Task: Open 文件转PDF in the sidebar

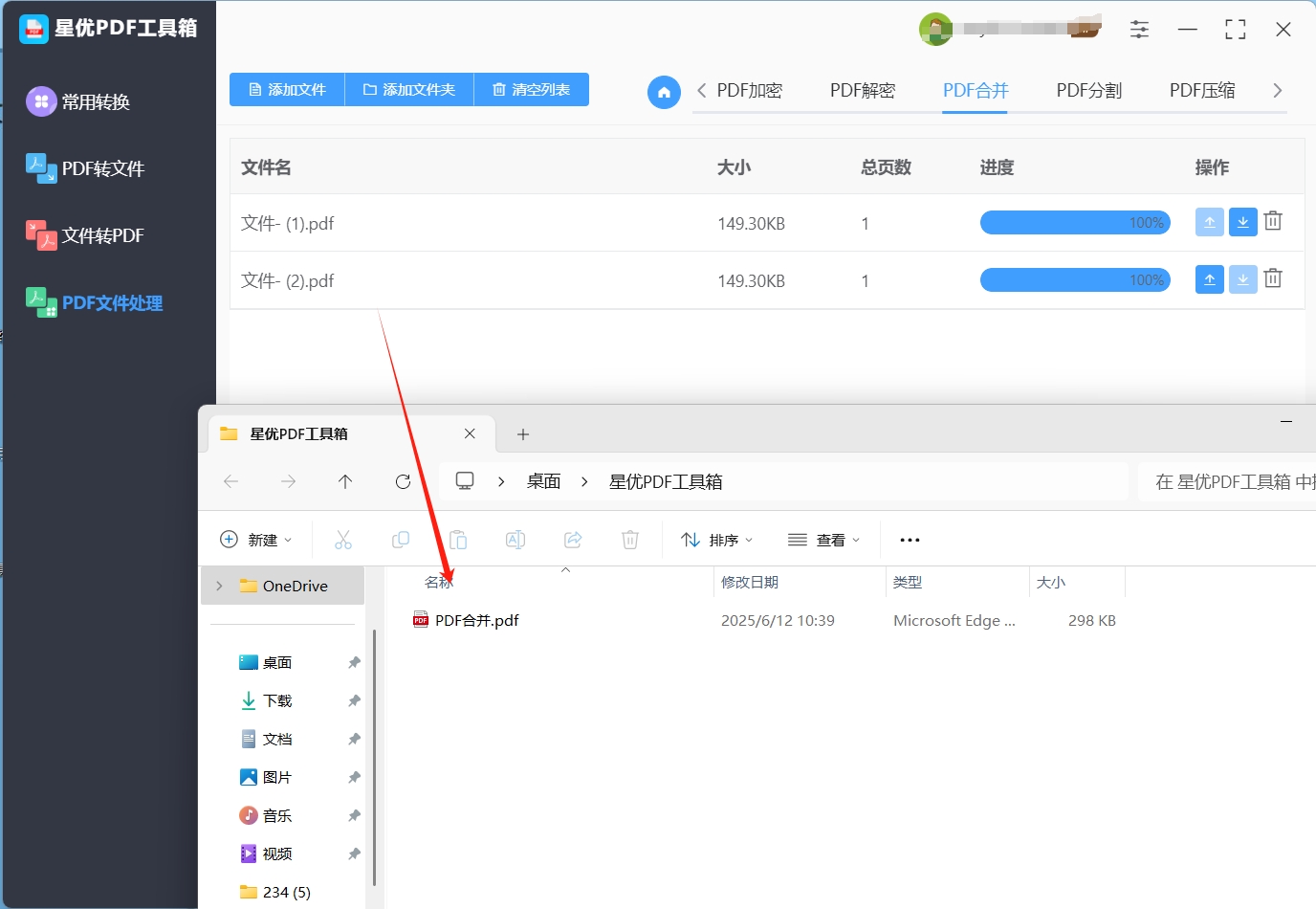Action: (85, 235)
